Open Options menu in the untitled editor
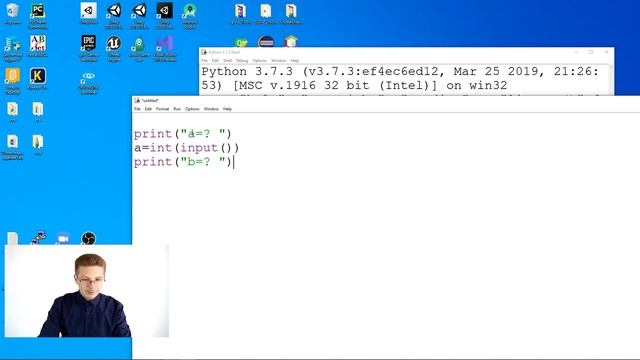 pyautogui.click(x=192, y=109)
